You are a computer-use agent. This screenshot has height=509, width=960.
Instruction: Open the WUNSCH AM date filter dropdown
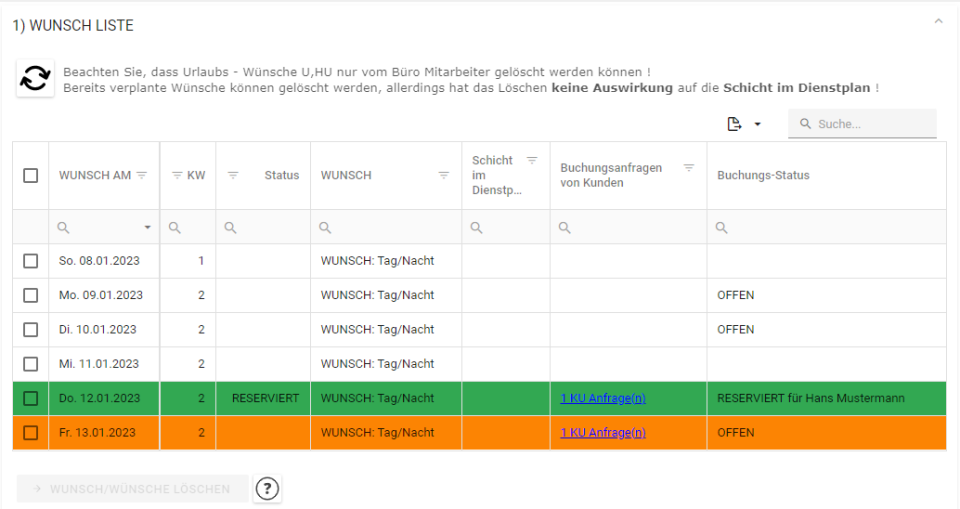pos(148,228)
